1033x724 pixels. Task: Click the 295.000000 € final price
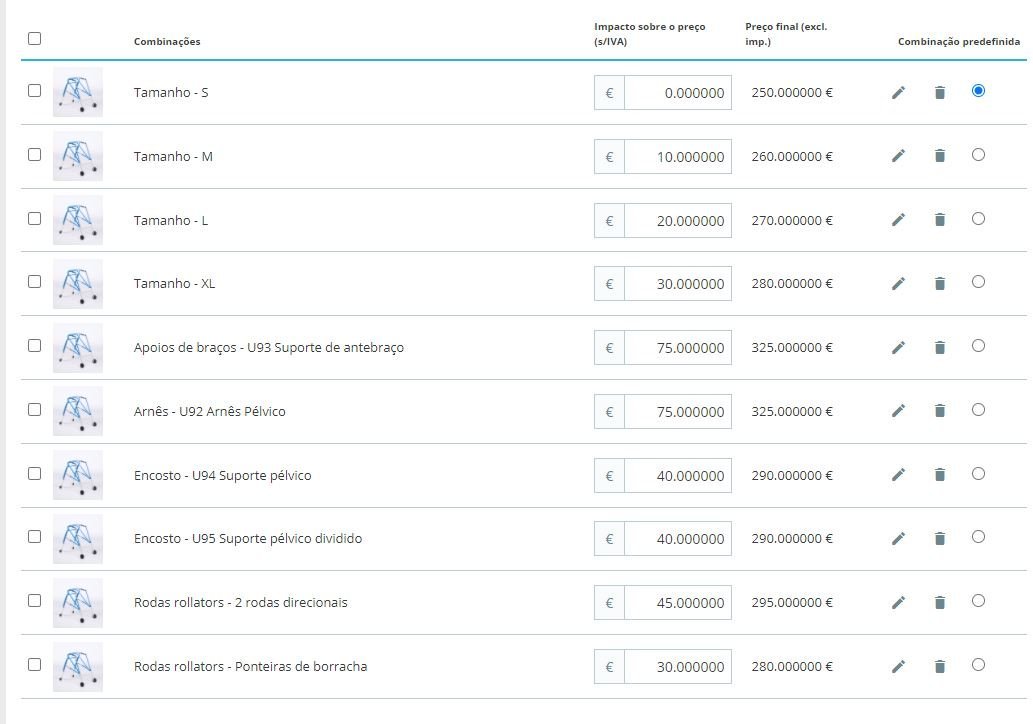(792, 603)
